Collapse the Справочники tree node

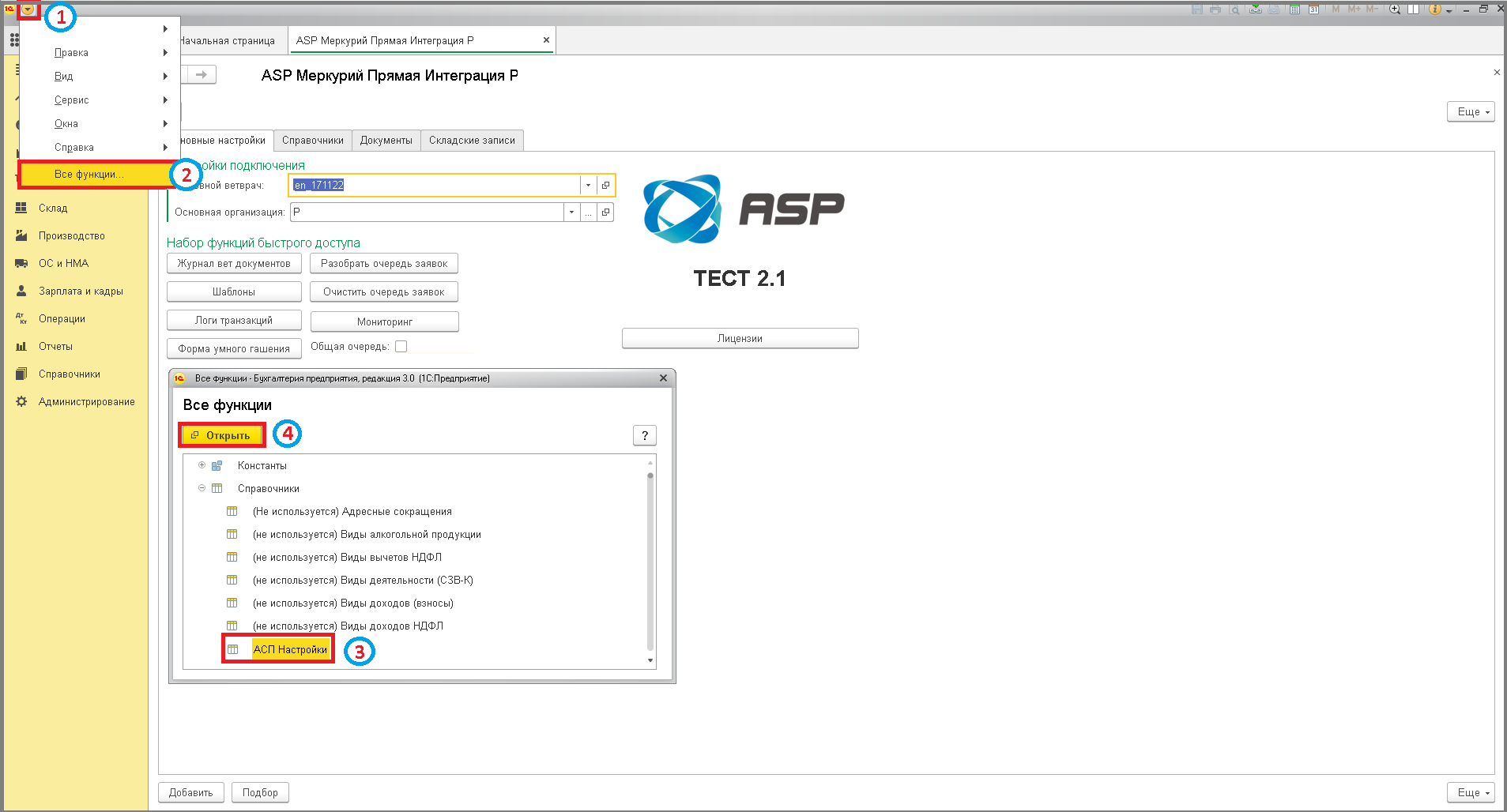[202, 488]
